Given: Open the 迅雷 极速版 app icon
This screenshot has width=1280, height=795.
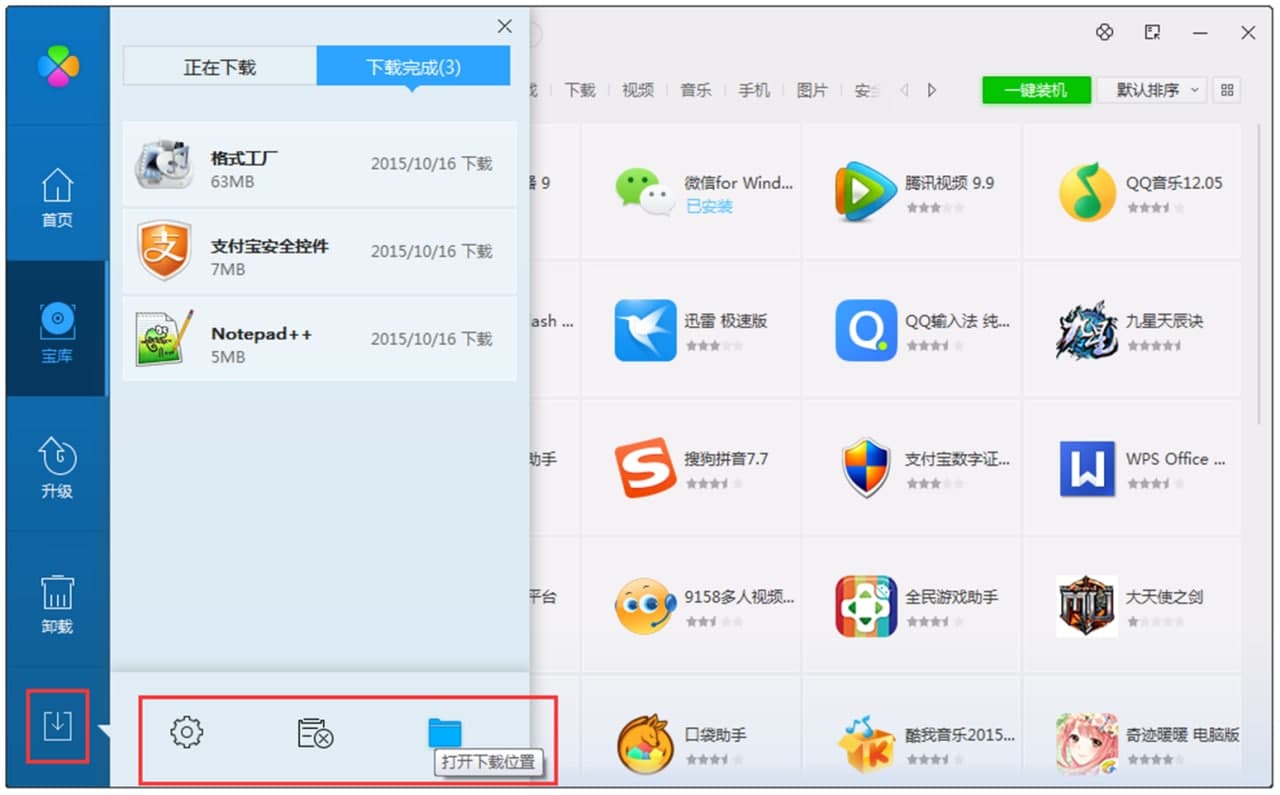Looking at the screenshot, I should click(645, 329).
